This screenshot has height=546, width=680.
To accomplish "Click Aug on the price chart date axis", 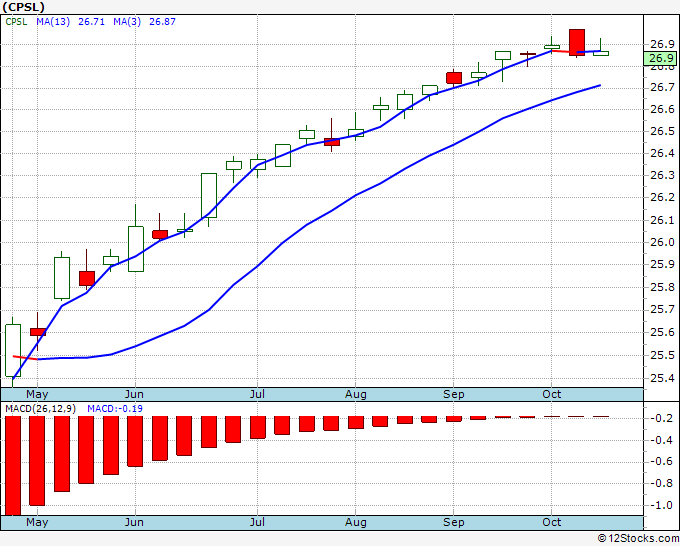I will pos(356,395).
